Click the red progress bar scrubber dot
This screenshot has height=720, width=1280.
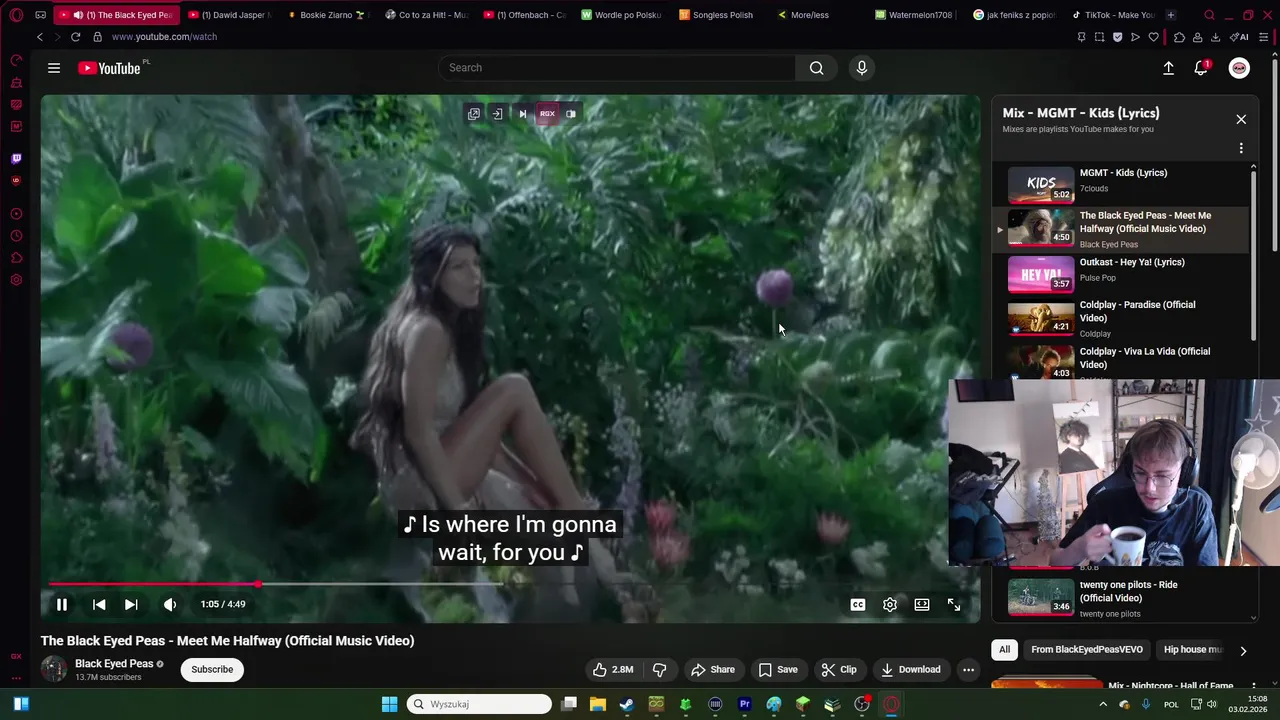coord(258,584)
